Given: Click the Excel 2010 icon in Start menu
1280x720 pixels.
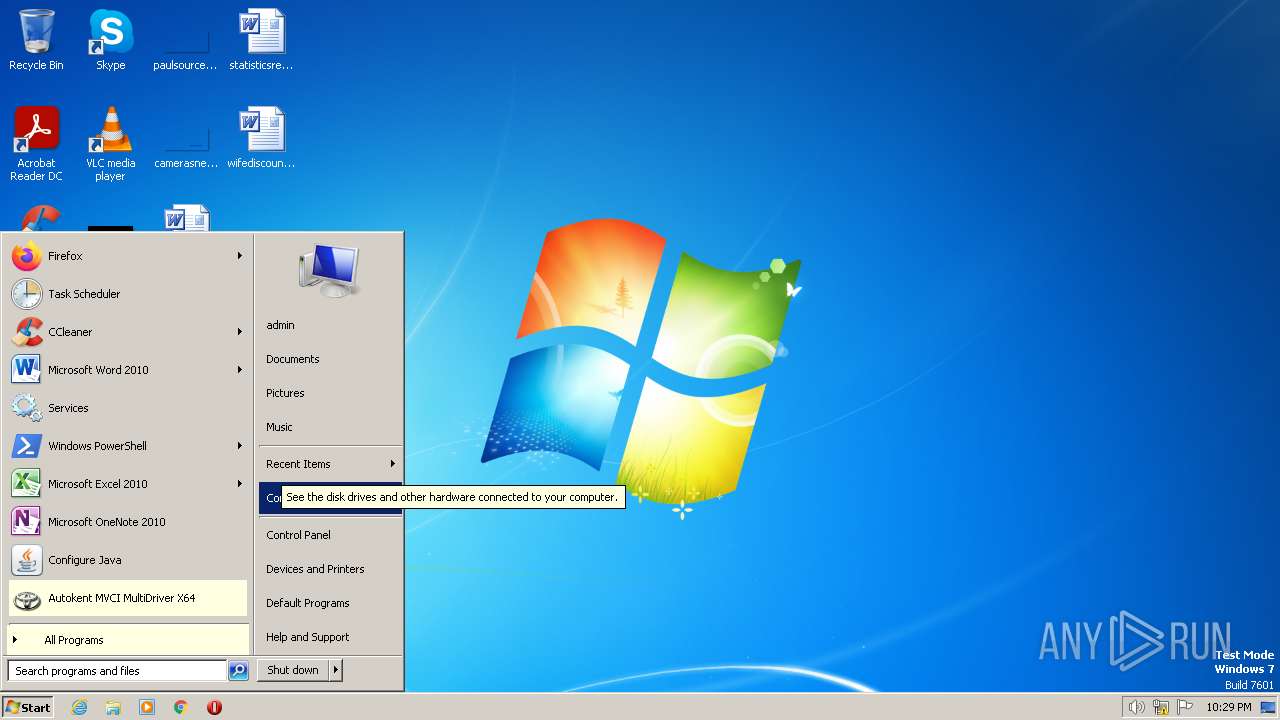Looking at the screenshot, I should point(27,484).
